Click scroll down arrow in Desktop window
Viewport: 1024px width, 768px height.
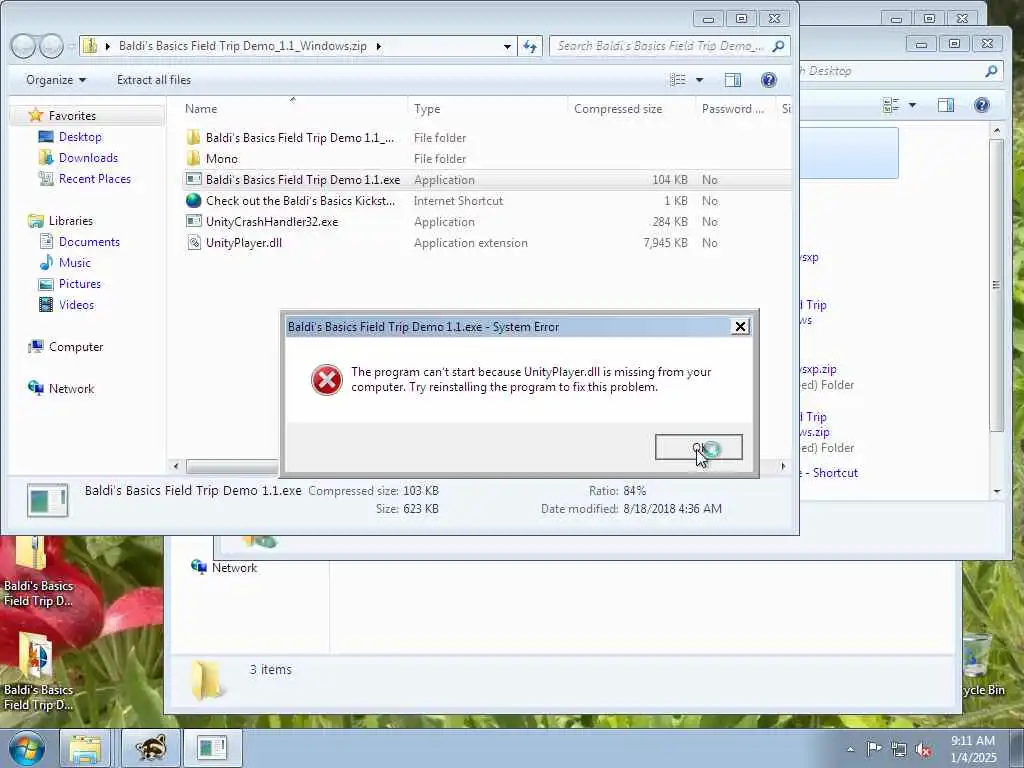997,491
